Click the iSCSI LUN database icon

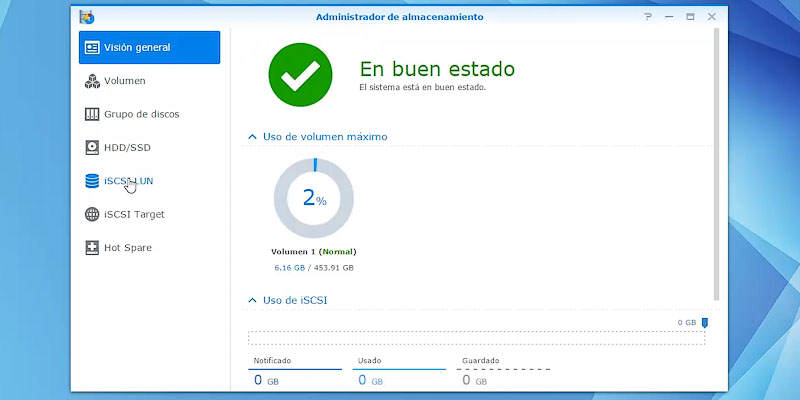(92, 181)
